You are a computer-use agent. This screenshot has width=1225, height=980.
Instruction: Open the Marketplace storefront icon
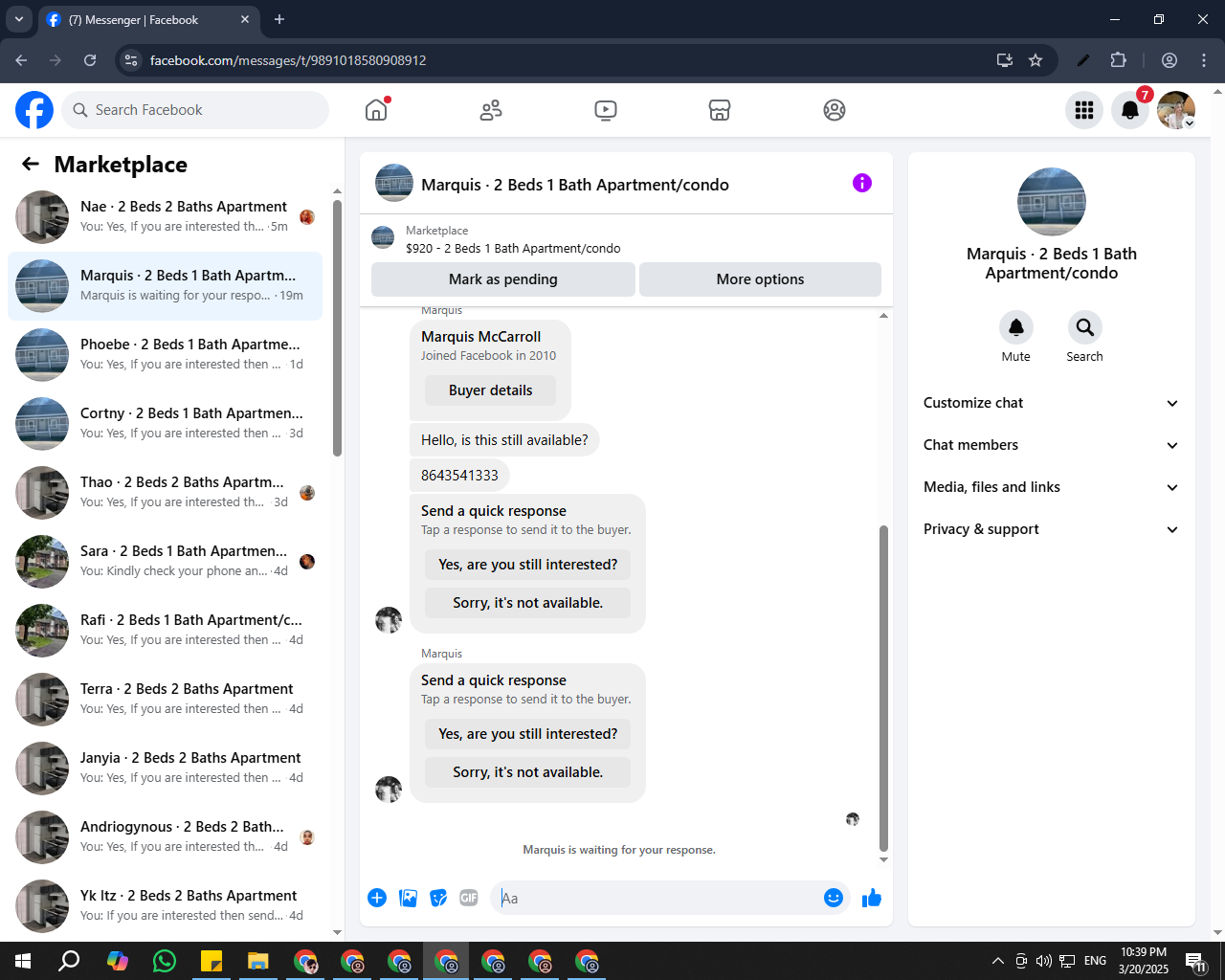click(720, 110)
